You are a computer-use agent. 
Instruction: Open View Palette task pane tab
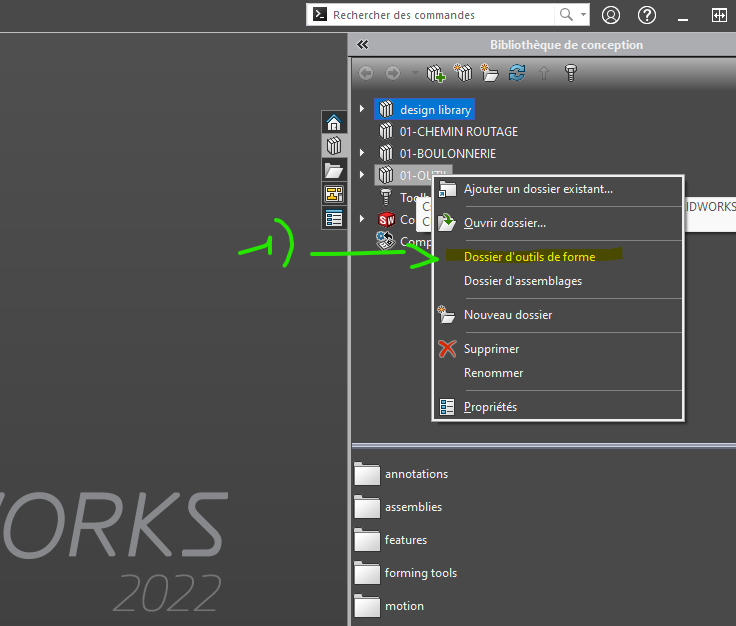click(x=334, y=194)
